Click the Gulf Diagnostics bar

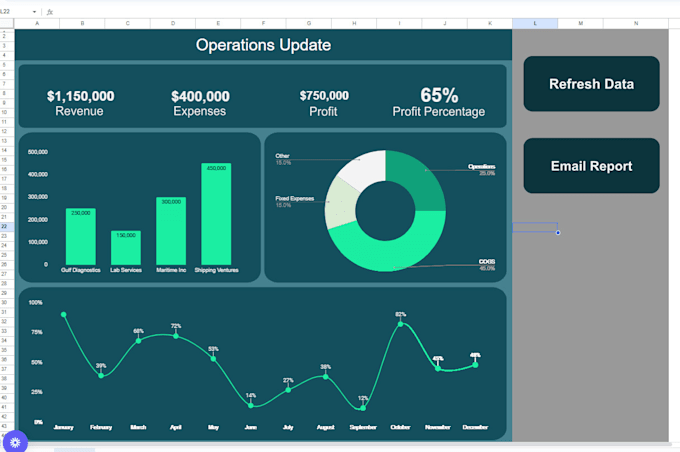coord(81,236)
